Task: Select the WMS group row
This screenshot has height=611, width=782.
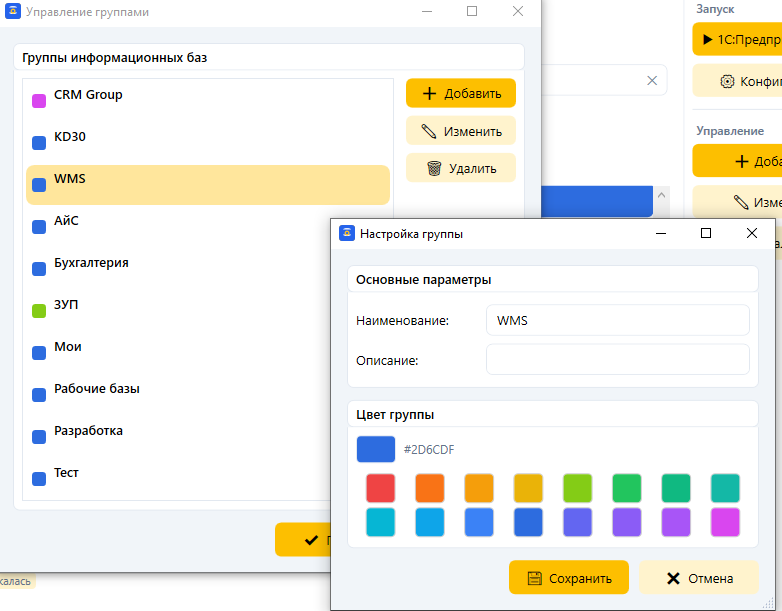Action: point(207,185)
